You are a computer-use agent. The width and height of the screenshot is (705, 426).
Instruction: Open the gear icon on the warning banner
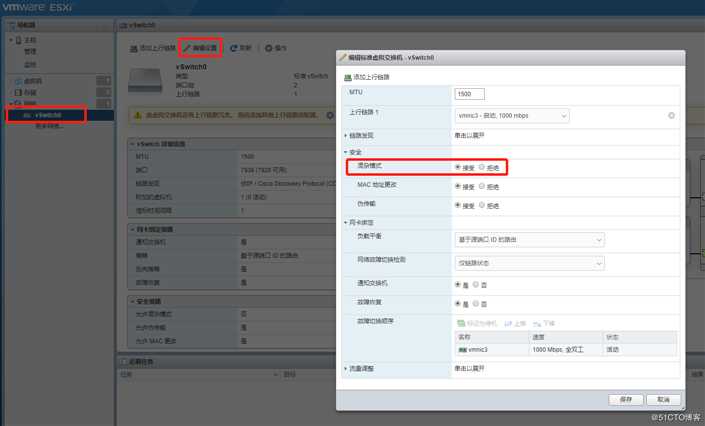pyautogui.click(x=330, y=116)
